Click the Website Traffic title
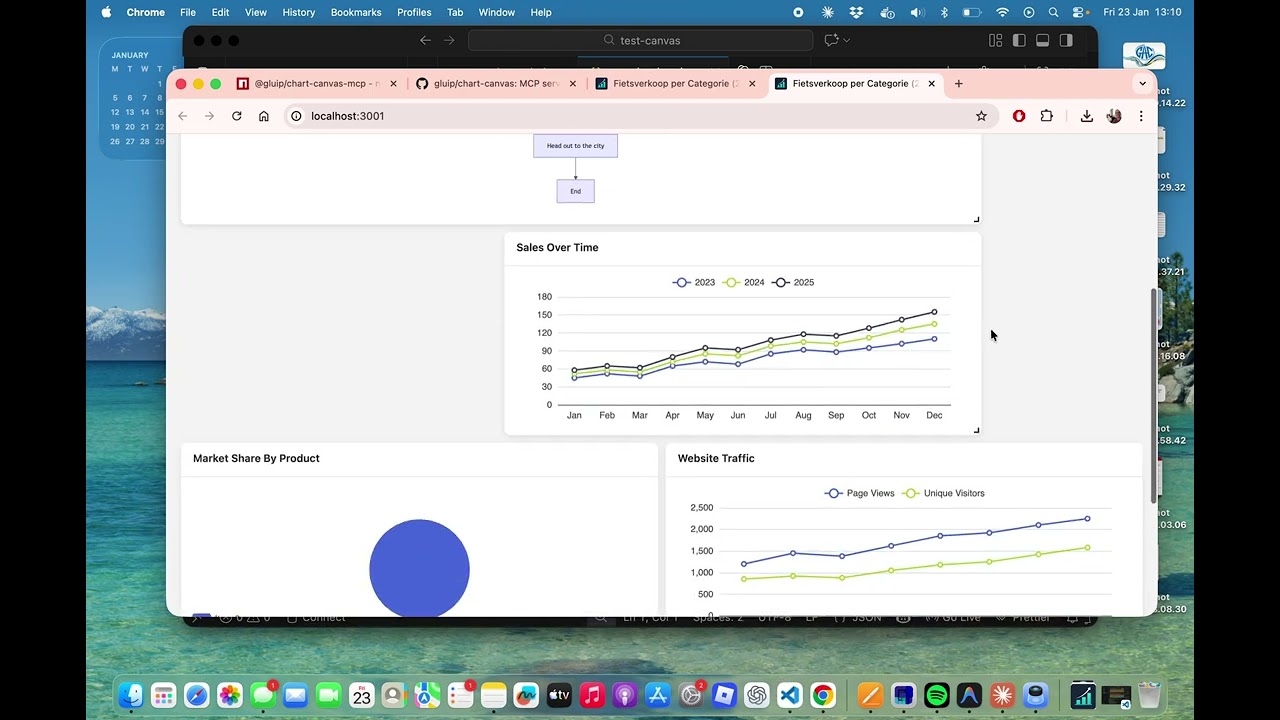The image size is (1280, 720). 716,458
